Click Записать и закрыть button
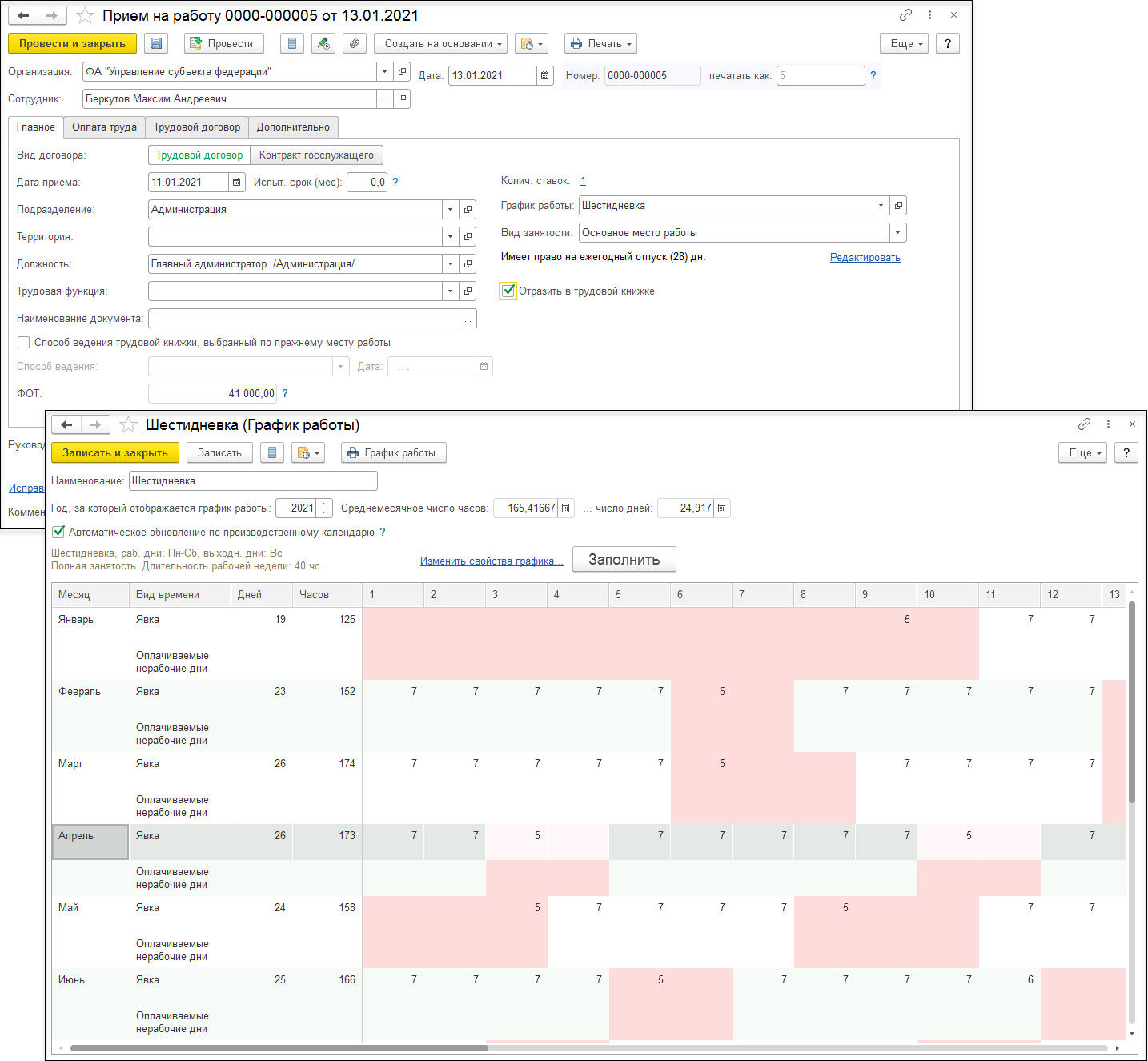The width and height of the screenshot is (1148, 1061). coord(115,452)
